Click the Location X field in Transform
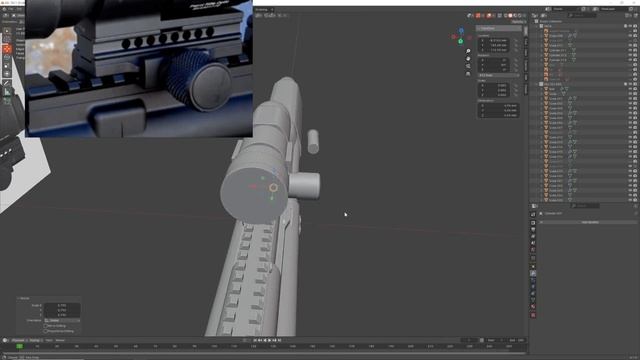The image size is (640, 360). coord(494,40)
